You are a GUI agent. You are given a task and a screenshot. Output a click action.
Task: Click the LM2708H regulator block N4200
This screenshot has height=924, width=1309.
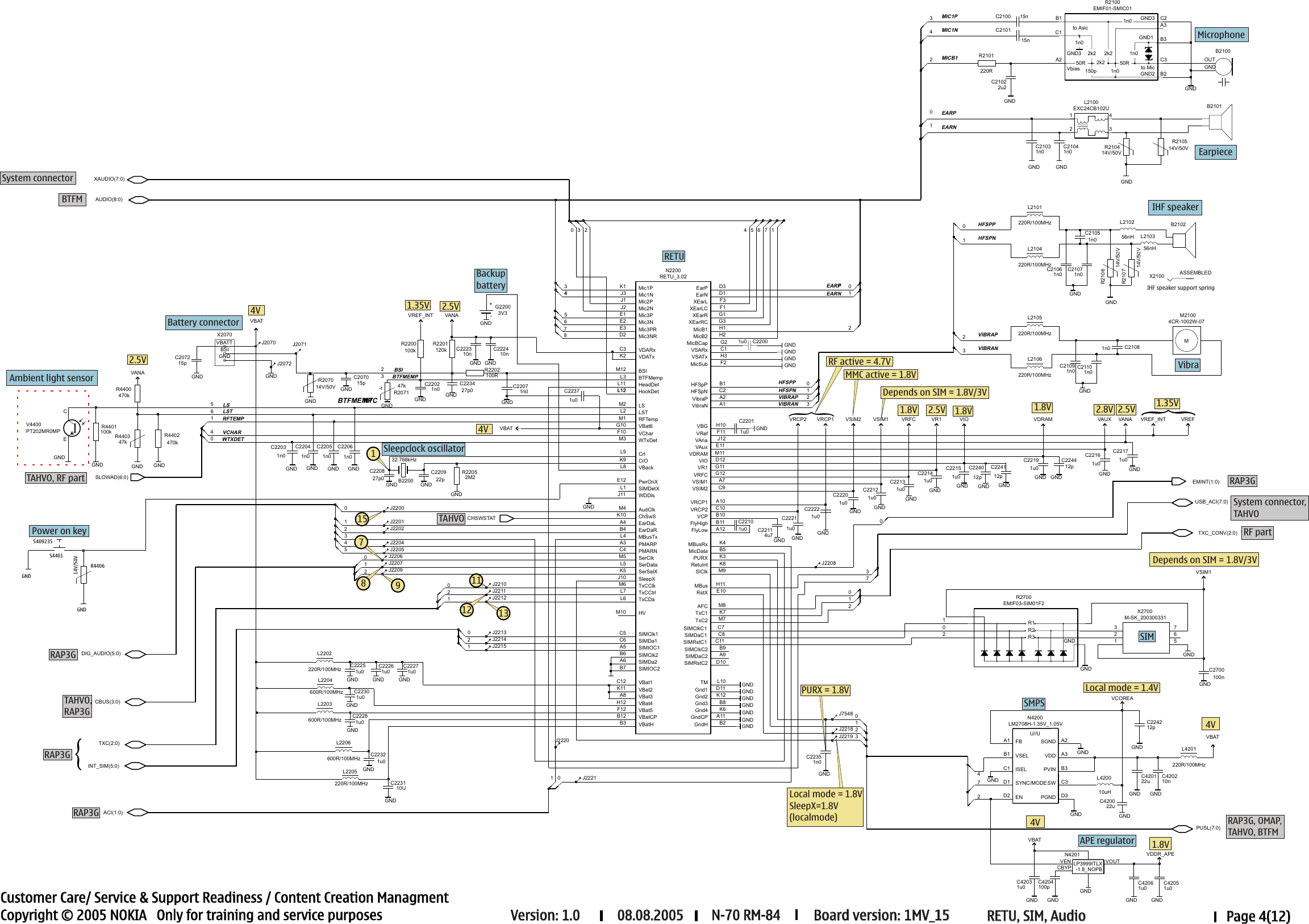click(1035, 766)
